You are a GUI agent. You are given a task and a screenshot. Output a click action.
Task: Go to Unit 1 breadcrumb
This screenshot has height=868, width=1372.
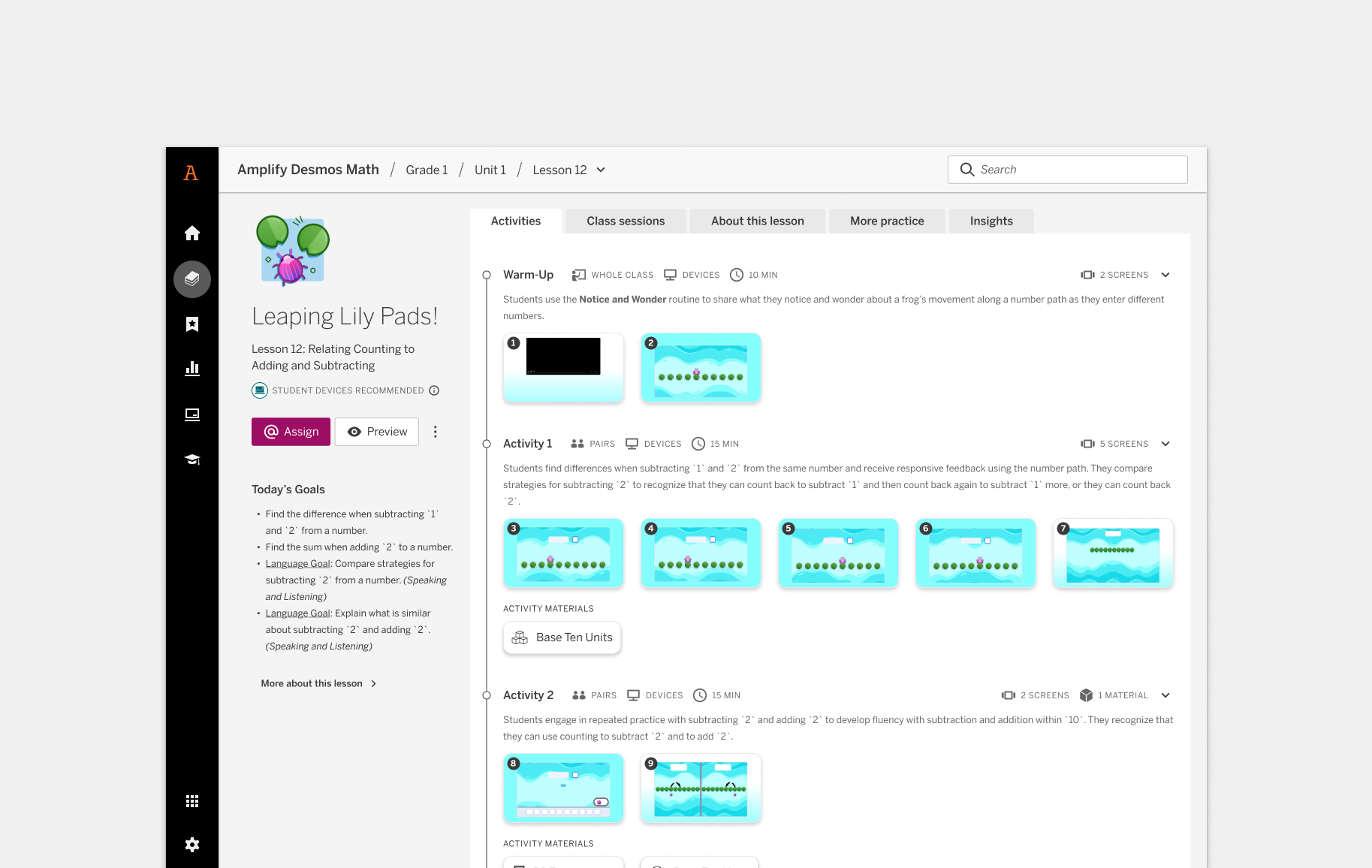point(490,170)
